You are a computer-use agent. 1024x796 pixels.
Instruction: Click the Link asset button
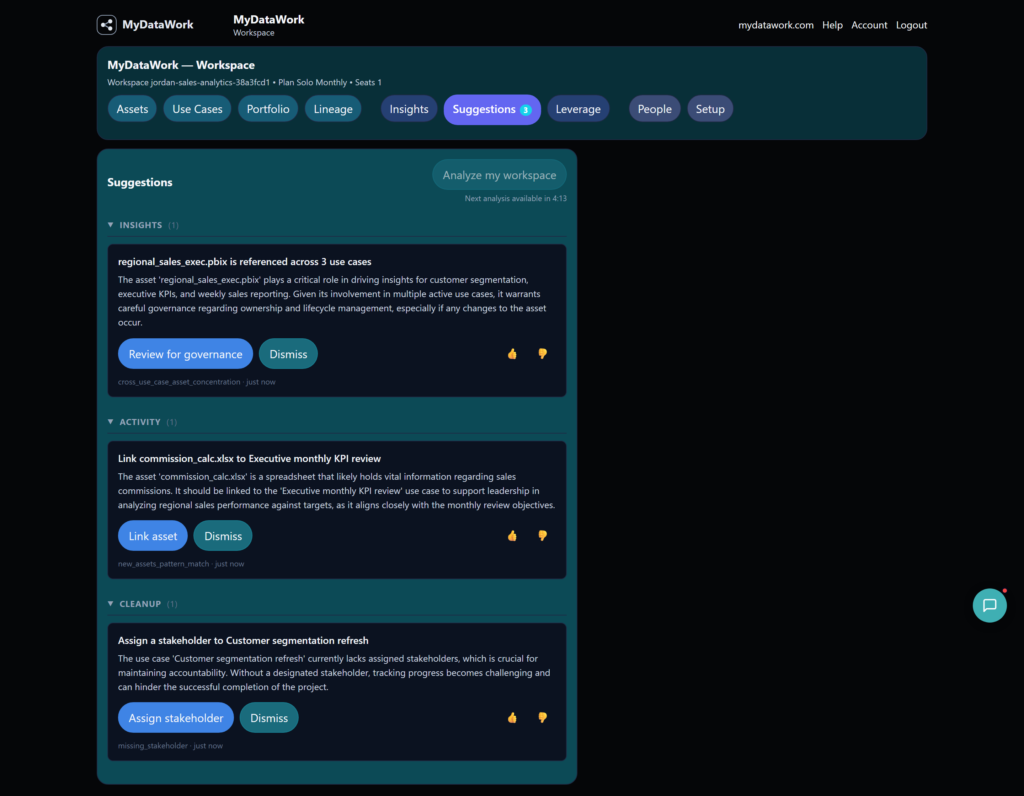pos(153,536)
